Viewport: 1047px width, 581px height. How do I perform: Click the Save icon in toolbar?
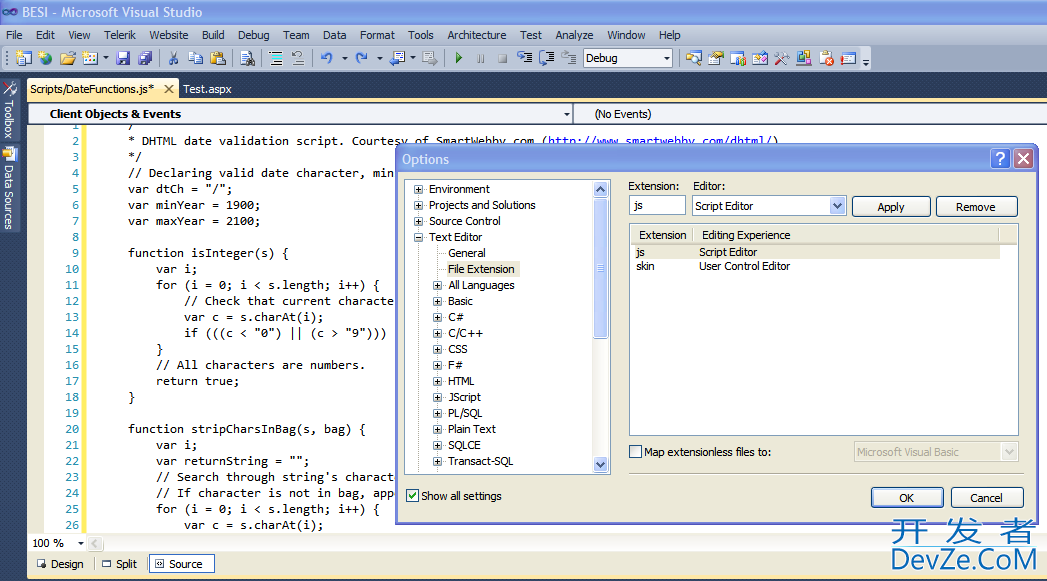coord(123,59)
